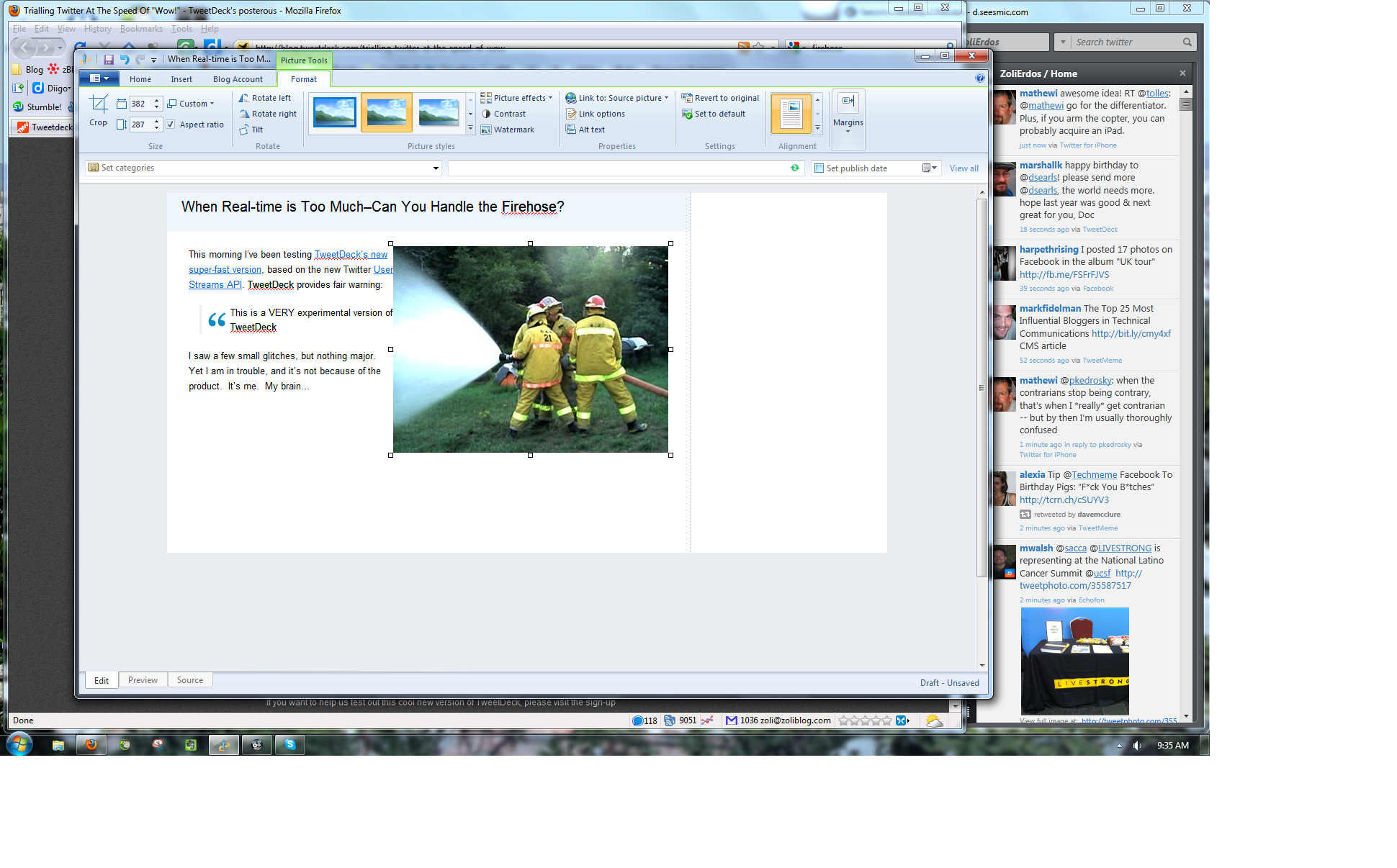Click the RSS feed icon in Firefox address bar
This screenshot has width=1397, height=868.
click(744, 47)
